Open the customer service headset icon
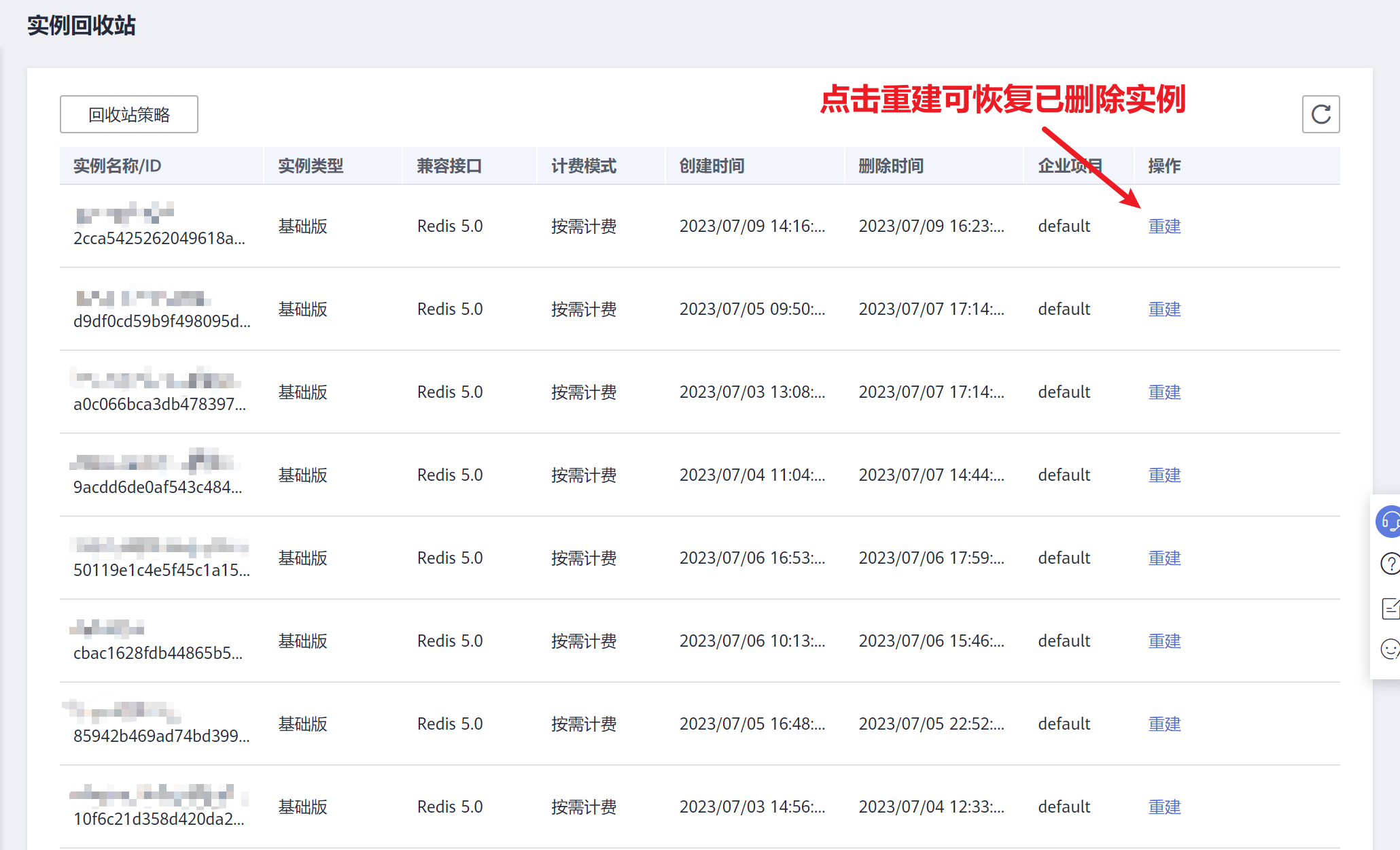 click(x=1389, y=522)
